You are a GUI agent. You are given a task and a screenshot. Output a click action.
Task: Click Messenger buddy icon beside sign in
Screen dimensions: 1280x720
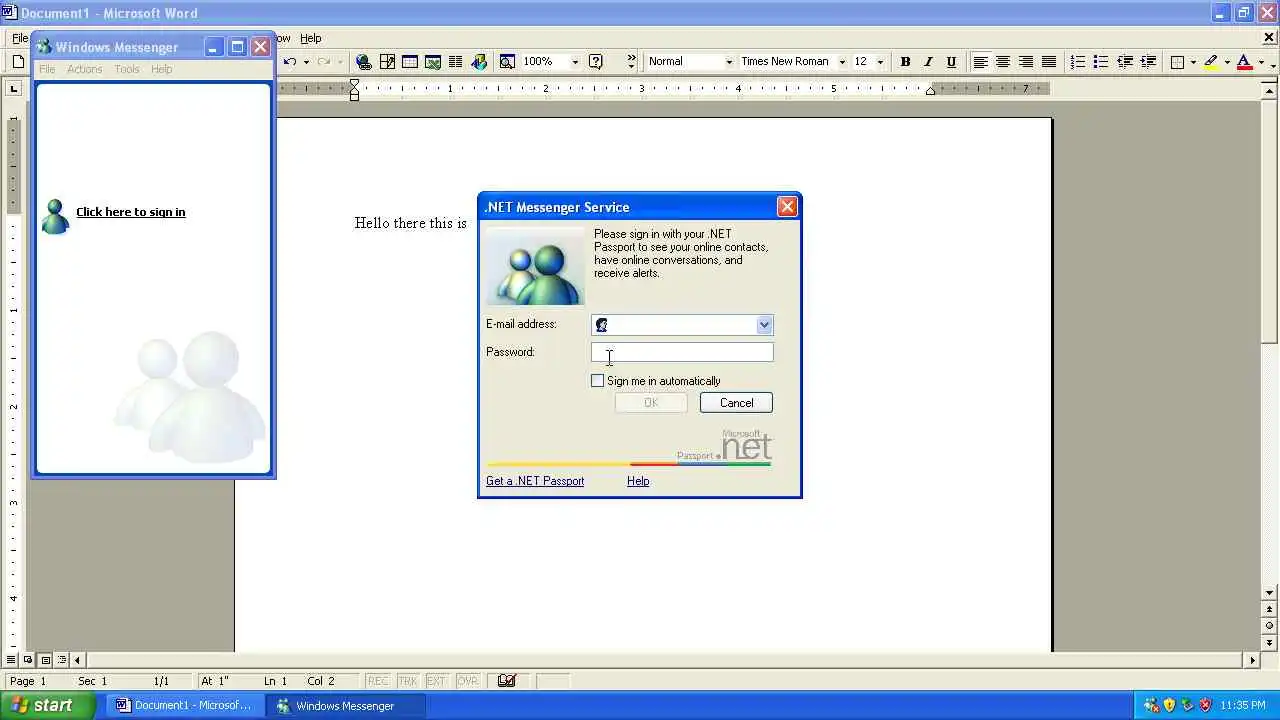click(x=55, y=216)
